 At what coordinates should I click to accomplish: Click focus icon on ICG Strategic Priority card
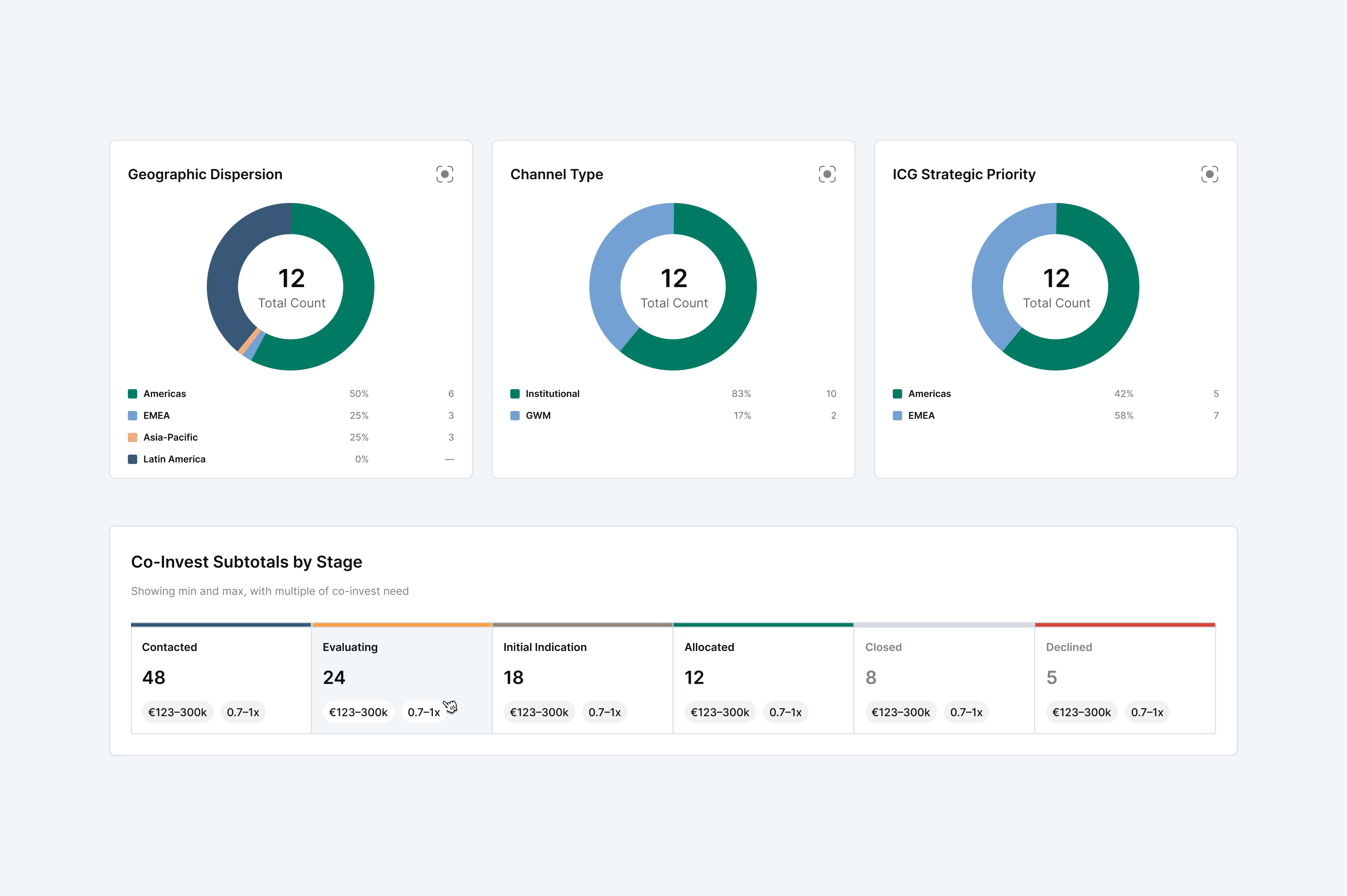pos(1210,174)
